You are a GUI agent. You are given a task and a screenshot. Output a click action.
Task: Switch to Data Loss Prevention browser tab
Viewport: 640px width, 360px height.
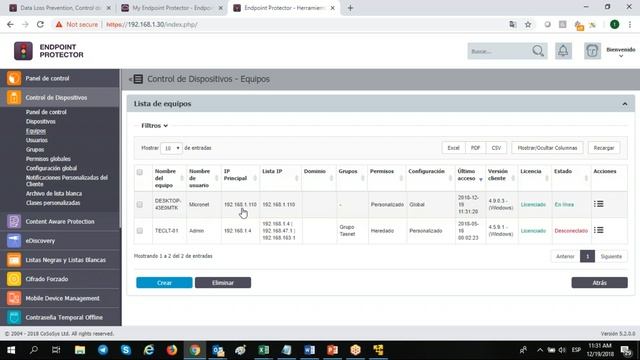(x=60, y=8)
